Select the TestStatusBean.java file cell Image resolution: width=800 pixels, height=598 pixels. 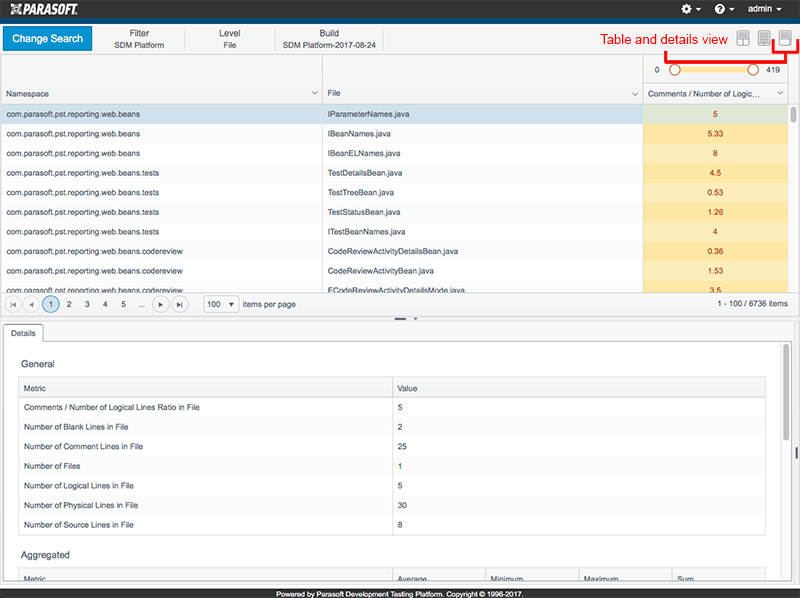483,212
